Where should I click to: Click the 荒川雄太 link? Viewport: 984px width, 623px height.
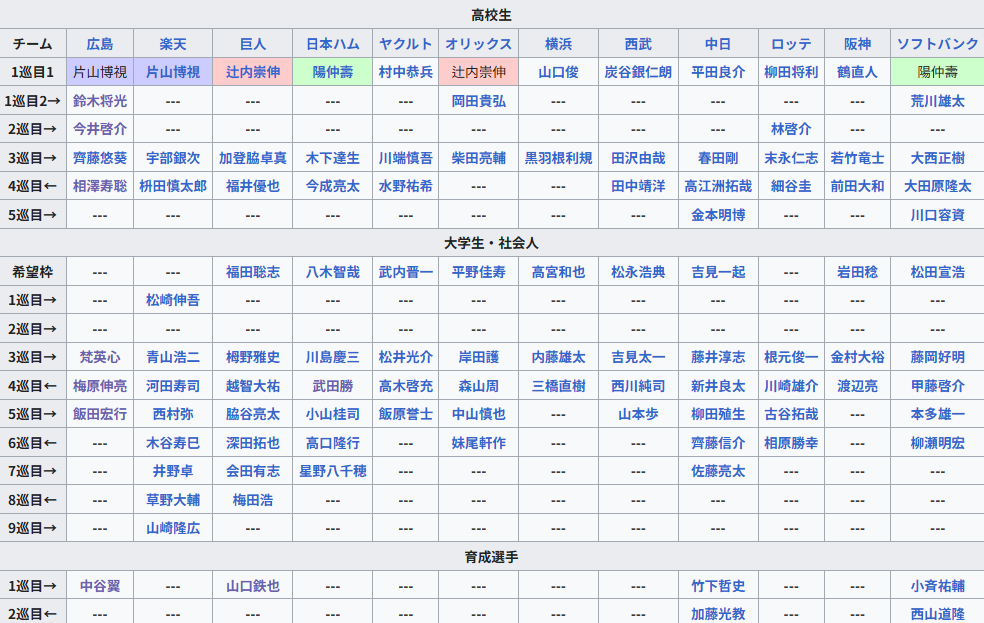(x=937, y=101)
